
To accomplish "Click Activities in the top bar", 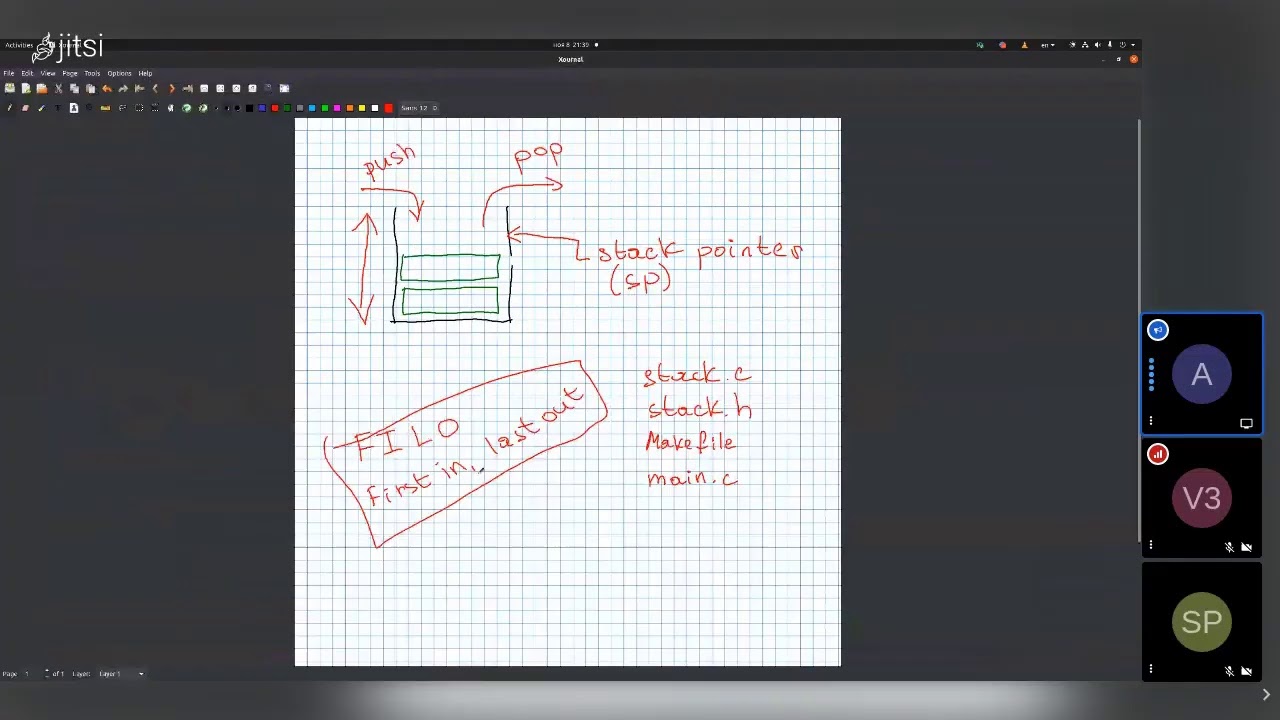I will 19,45.
